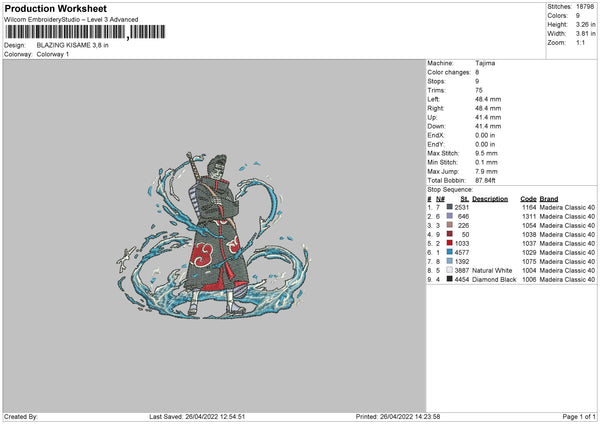Image resolution: width=600 pixels, height=424 pixels.
Task: Click stitch count 4577 in row 6
Action: [461, 253]
